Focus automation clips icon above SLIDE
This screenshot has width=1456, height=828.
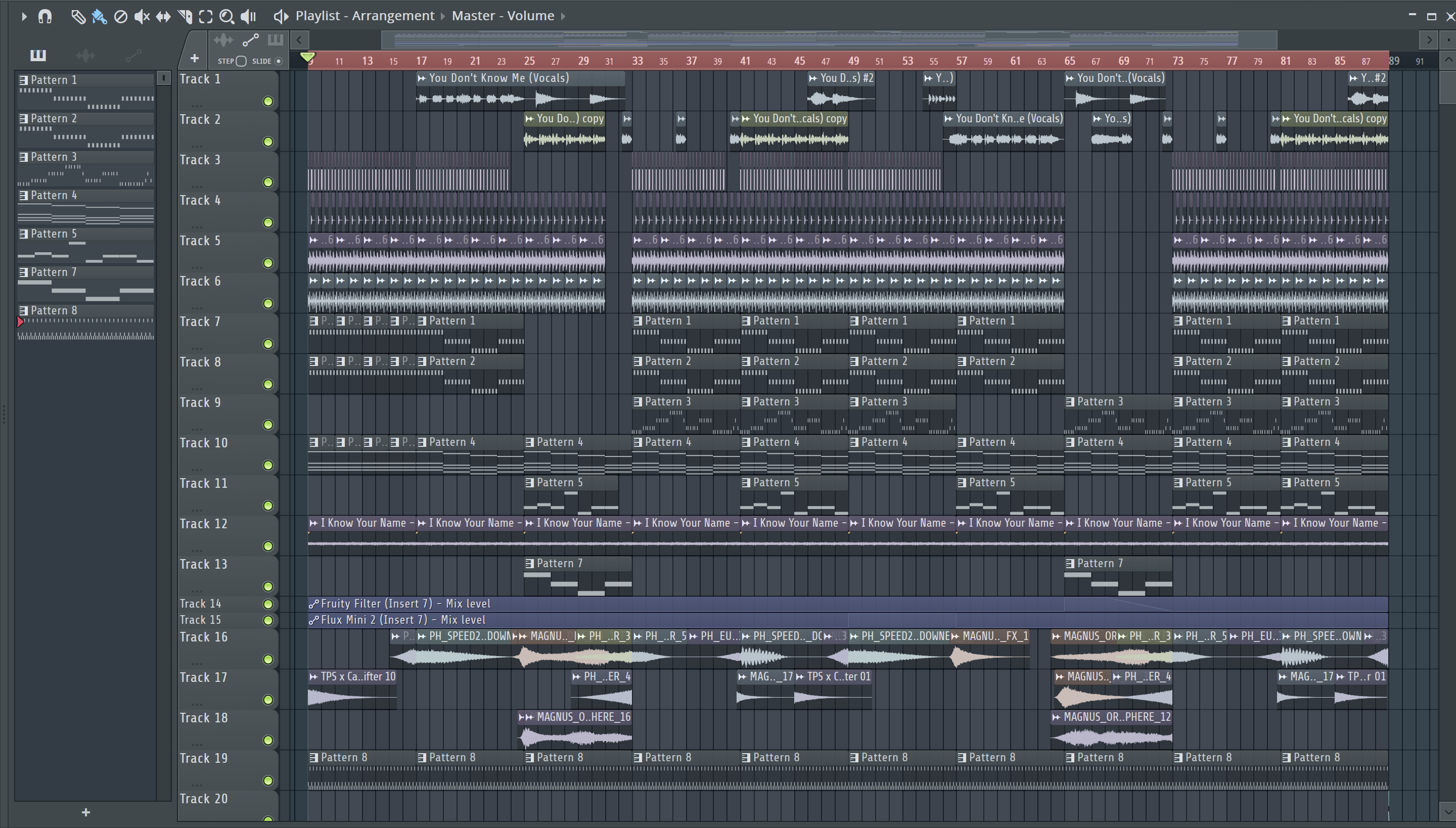coord(251,40)
